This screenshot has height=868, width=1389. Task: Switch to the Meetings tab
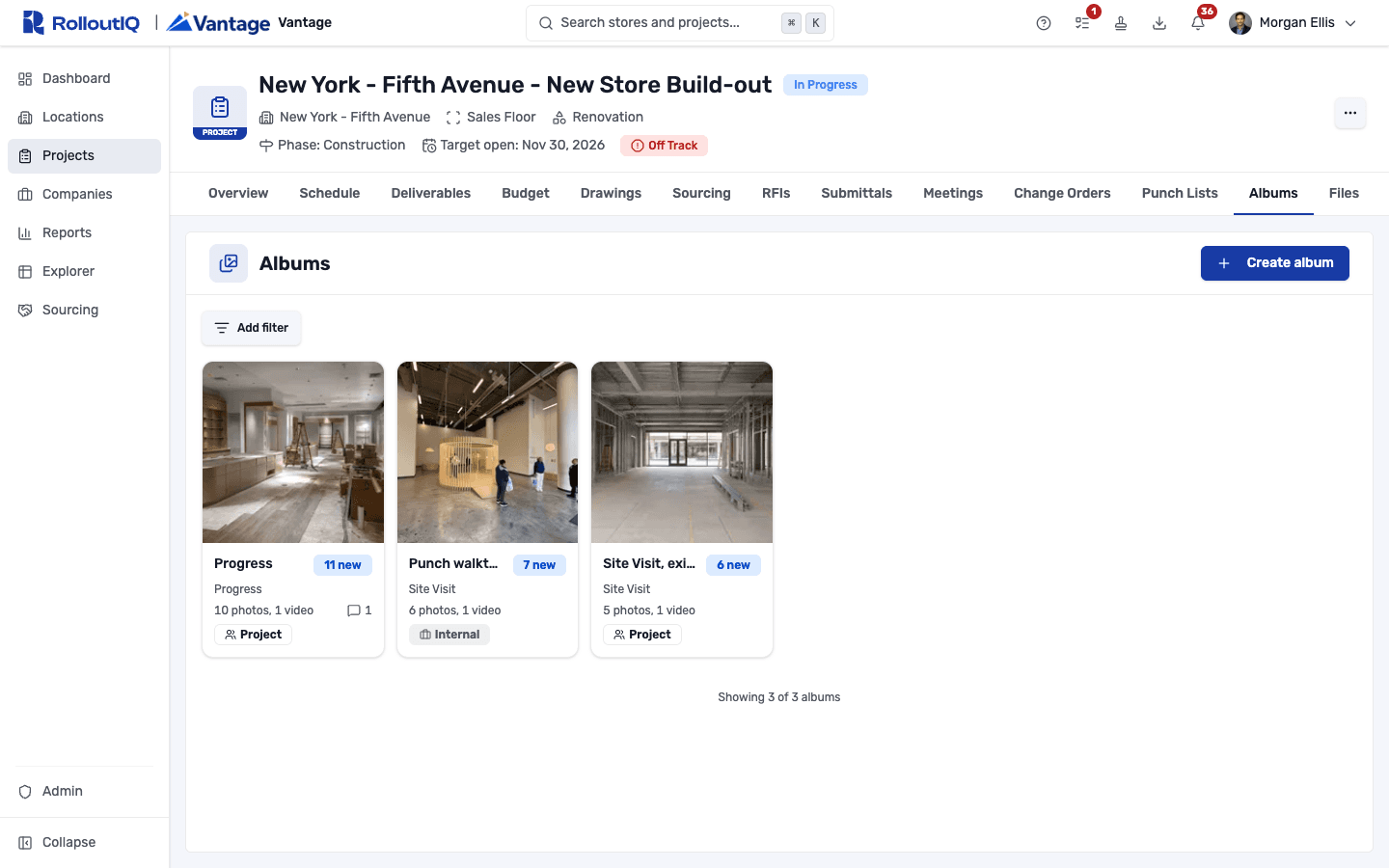953,193
